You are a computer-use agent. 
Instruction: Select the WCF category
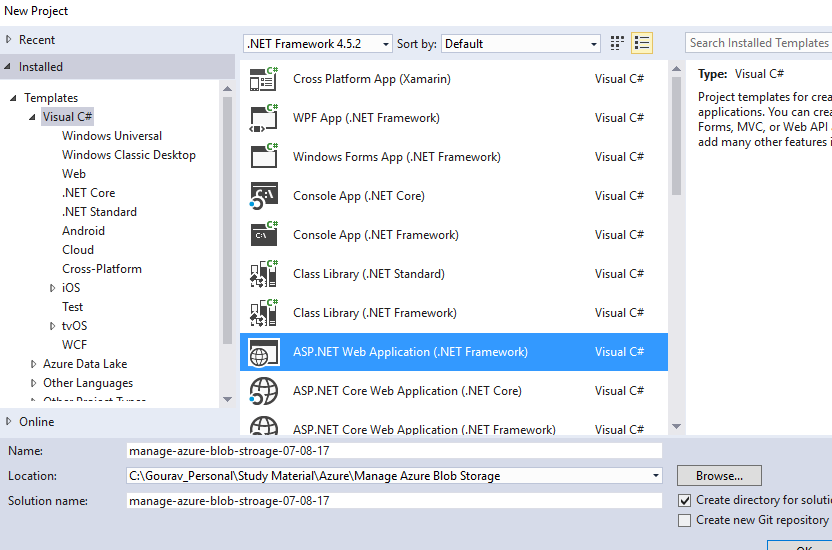(x=74, y=345)
